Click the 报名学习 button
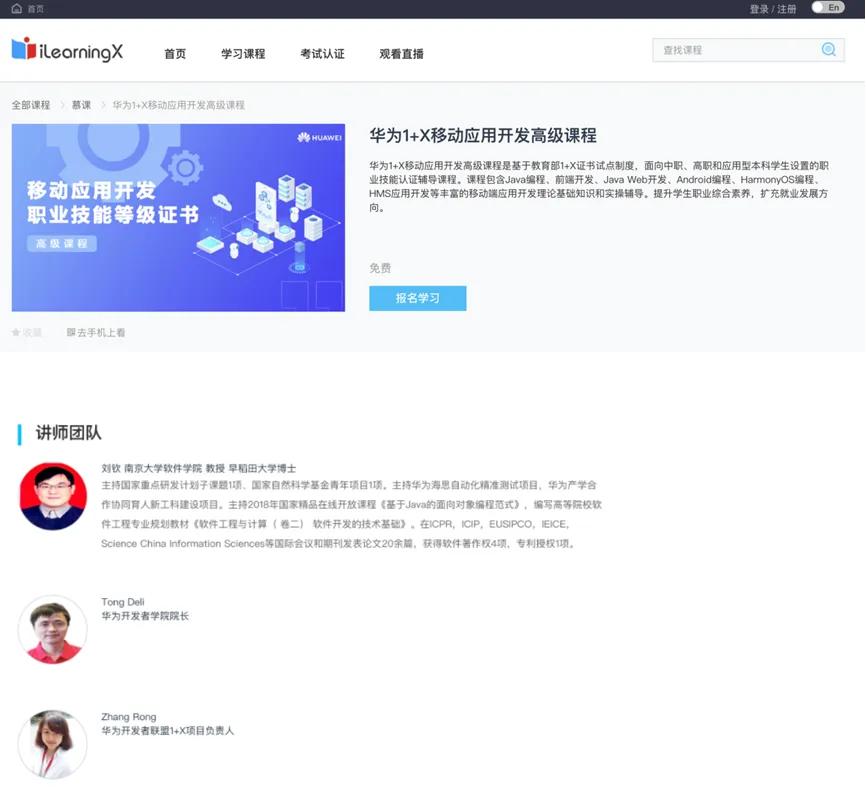 [x=418, y=298]
